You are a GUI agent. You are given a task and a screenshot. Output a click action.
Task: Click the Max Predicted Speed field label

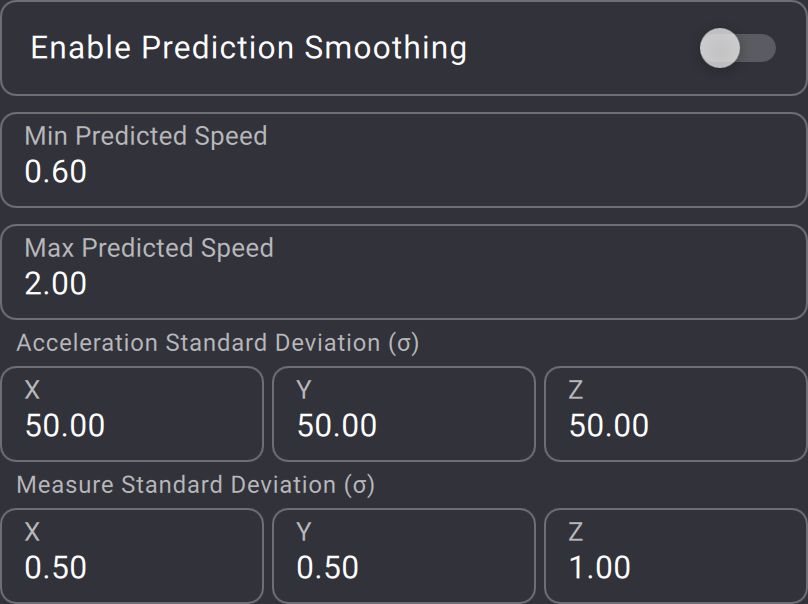coord(149,248)
